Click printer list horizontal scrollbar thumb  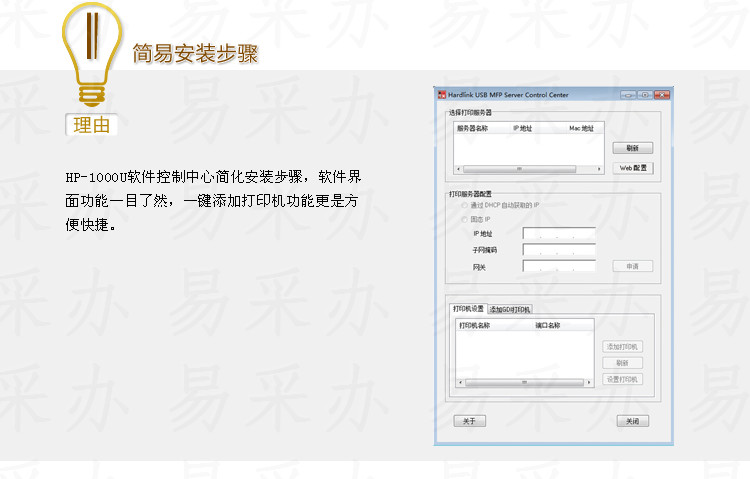(524, 382)
